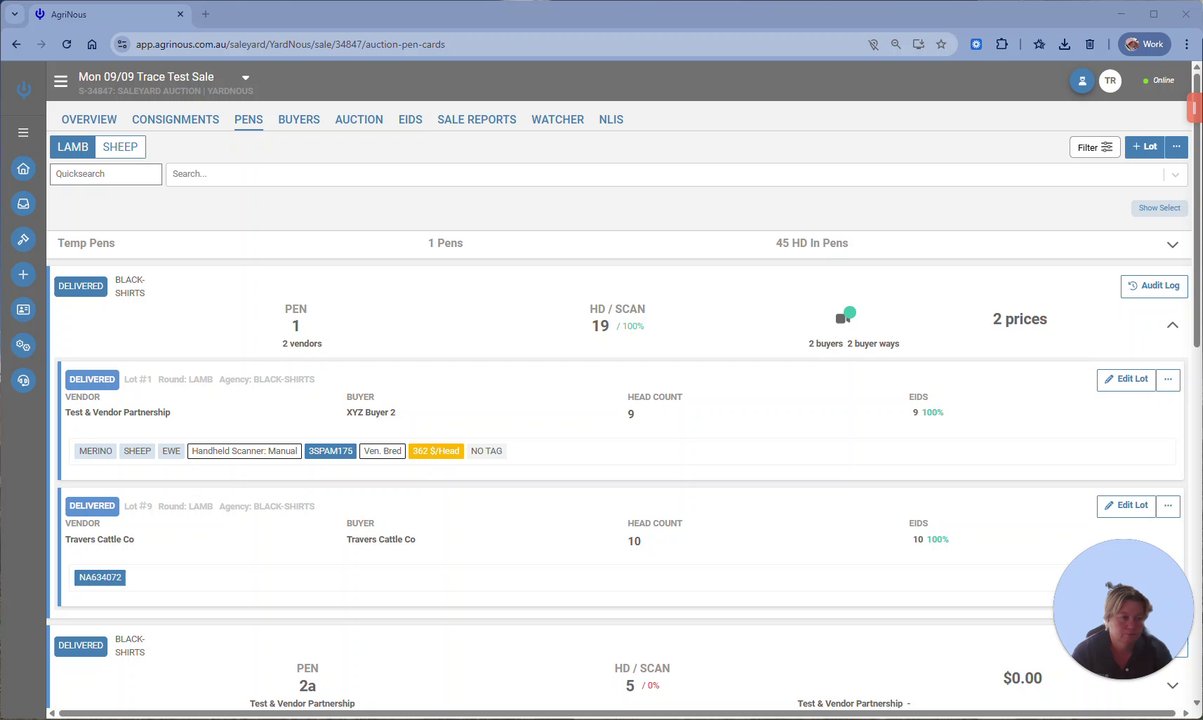Open the Search combo box dropdown arrow

[x=1175, y=174]
